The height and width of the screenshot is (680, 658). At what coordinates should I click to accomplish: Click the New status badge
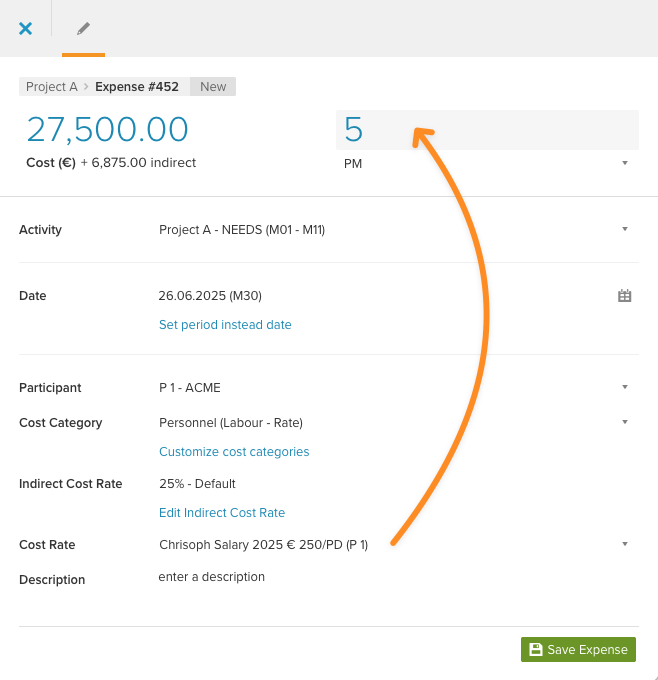(x=213, y=87)
